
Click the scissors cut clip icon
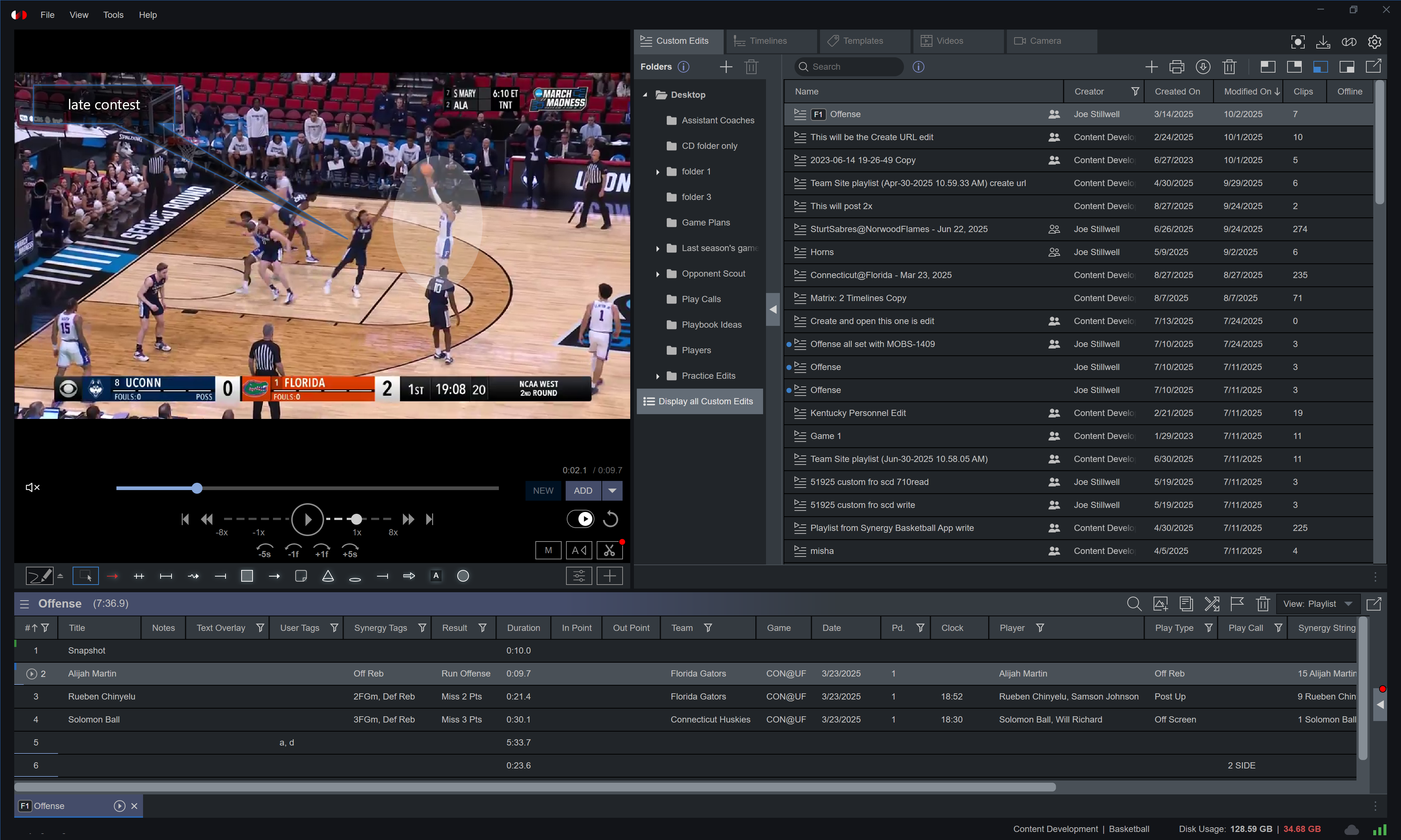[x=609, y=550]
